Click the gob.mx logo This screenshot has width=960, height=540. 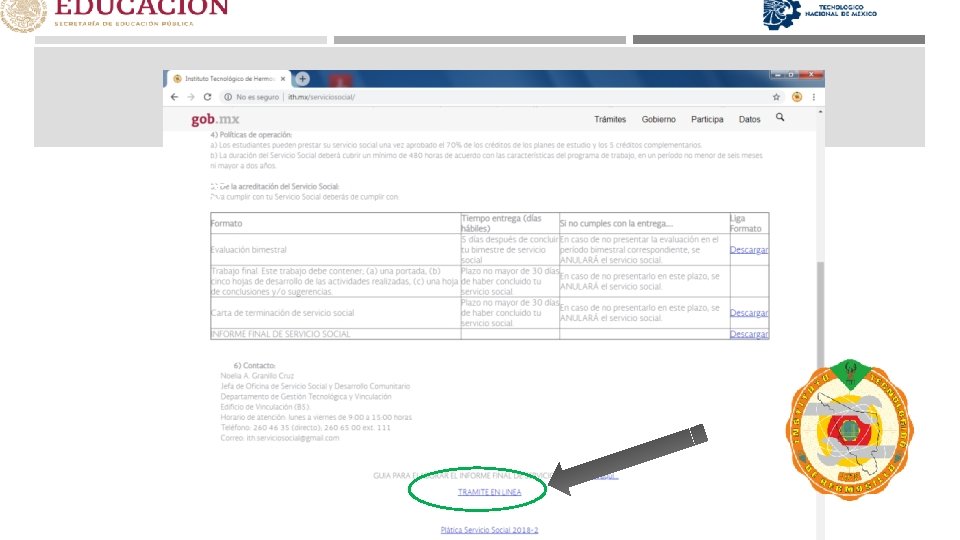215,119
